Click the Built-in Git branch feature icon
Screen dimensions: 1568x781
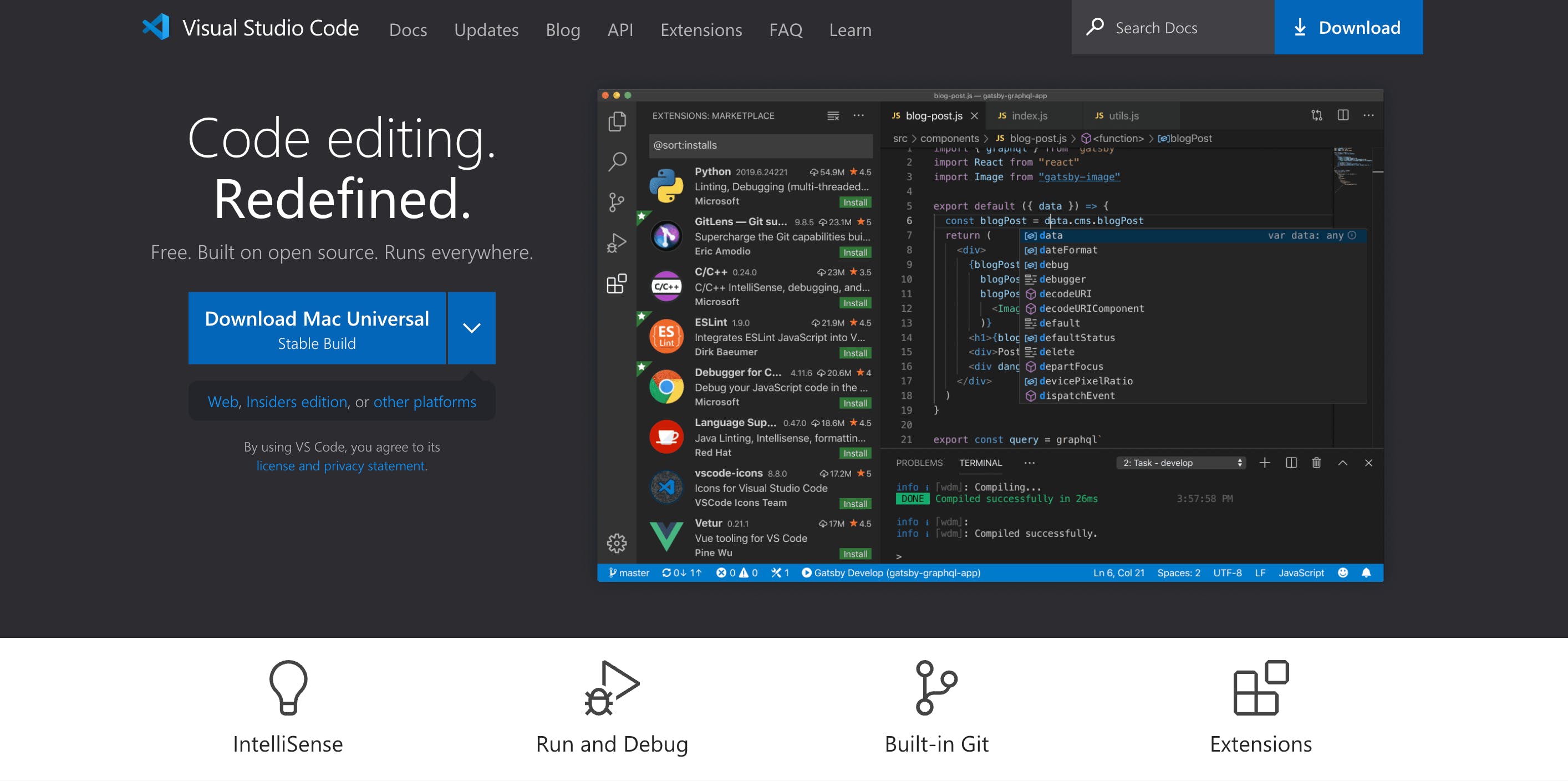click(x=936, y=687)
